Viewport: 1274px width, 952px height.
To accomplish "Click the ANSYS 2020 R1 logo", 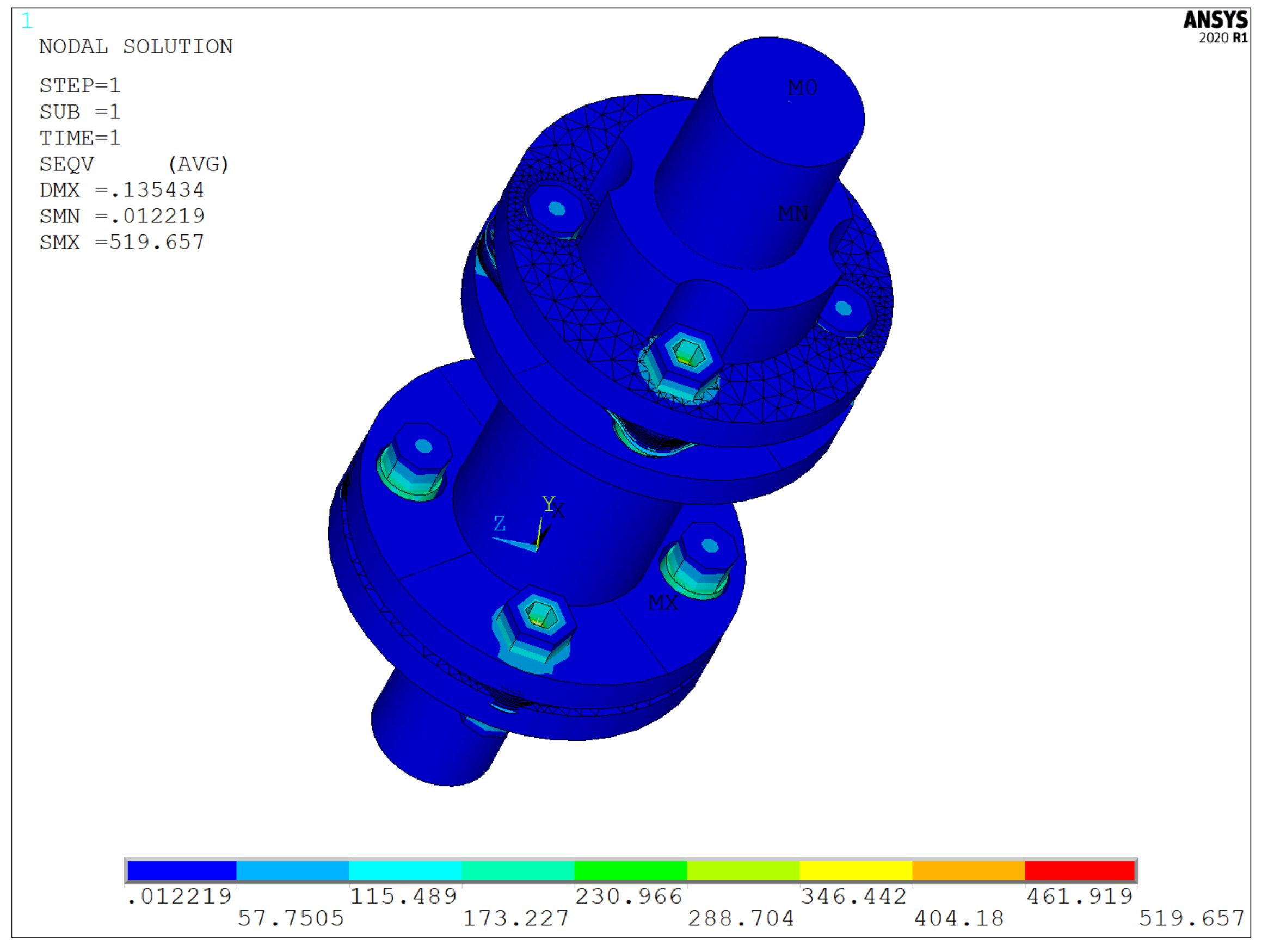I will click(x=1215, y=27).
